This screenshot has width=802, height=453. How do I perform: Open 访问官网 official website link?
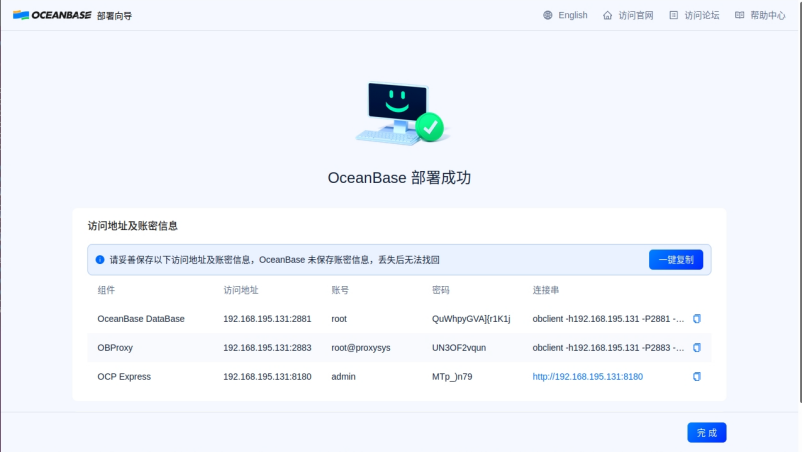pyautogui.click(x=636, y=15)
